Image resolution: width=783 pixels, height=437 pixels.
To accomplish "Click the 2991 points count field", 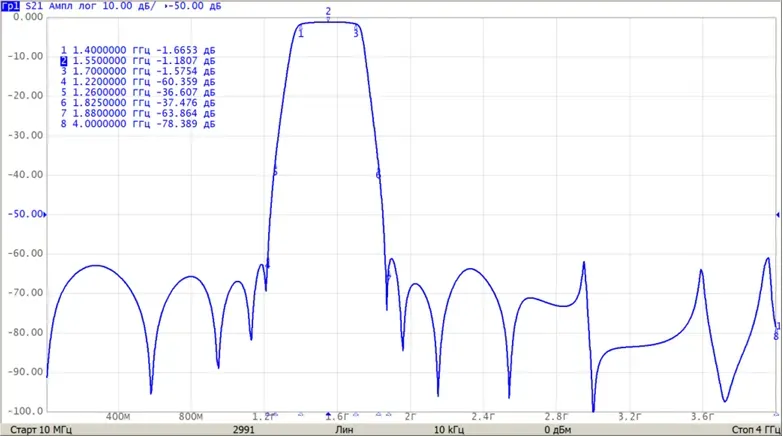I will 243,430.
